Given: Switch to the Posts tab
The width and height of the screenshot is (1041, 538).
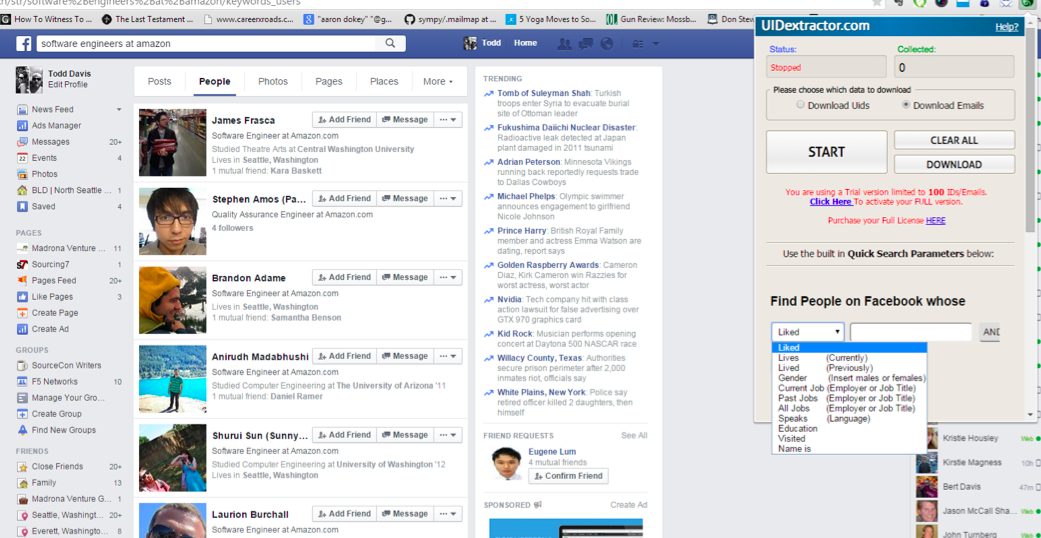Looking at the screenshot, I should (159, 82).
